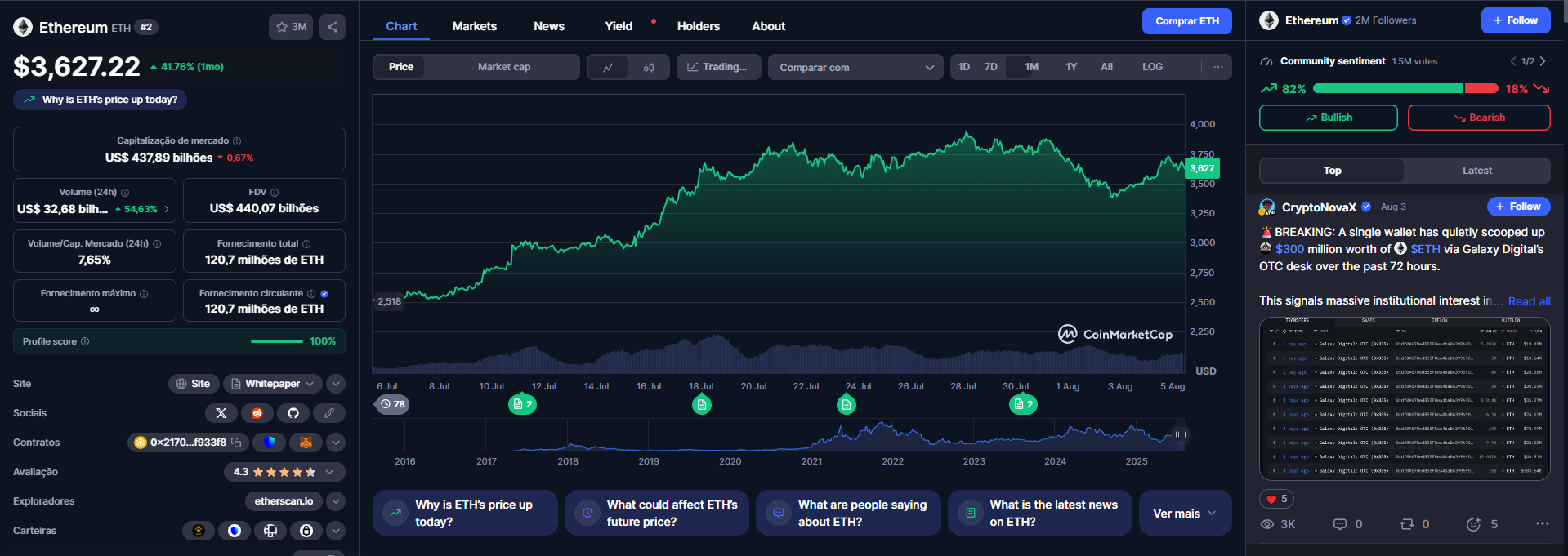Click the bullish/bearish sentiment bar

1405,88
